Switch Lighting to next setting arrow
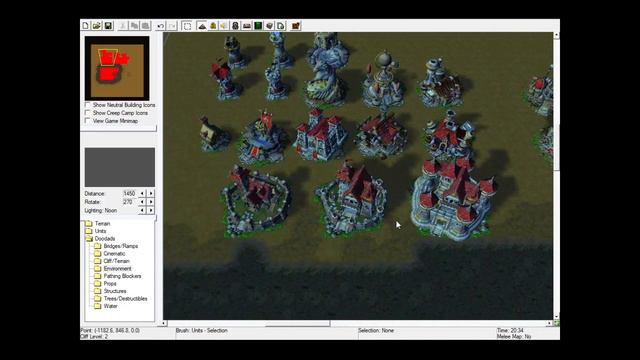 pos(151,210)
